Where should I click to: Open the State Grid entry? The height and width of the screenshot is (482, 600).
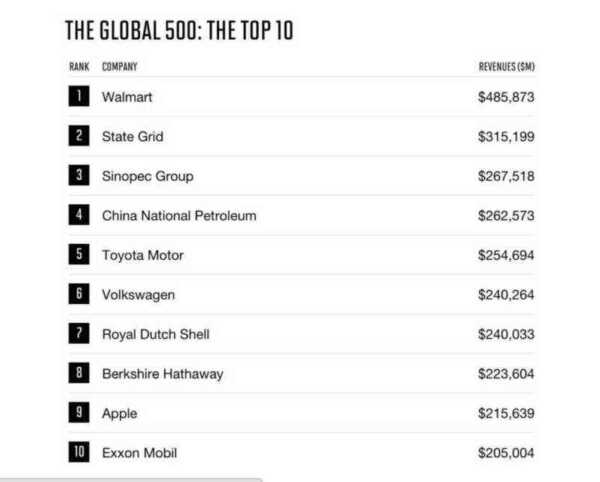[132, 136]
